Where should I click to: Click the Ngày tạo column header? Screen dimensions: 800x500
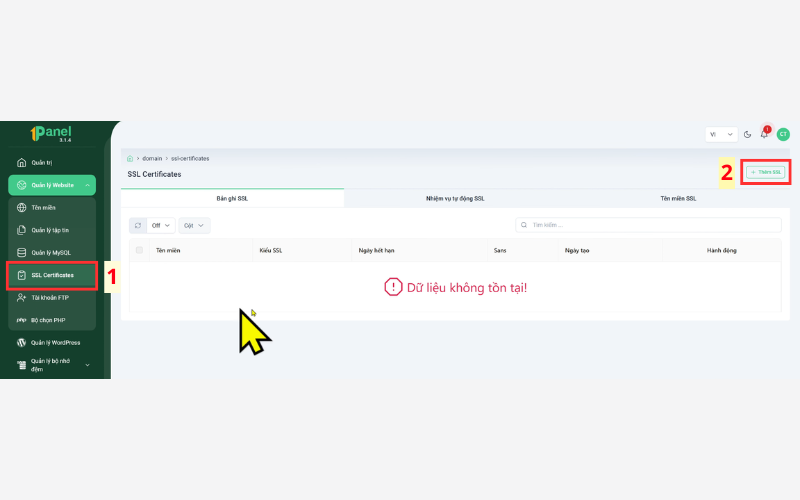[577, 251]
